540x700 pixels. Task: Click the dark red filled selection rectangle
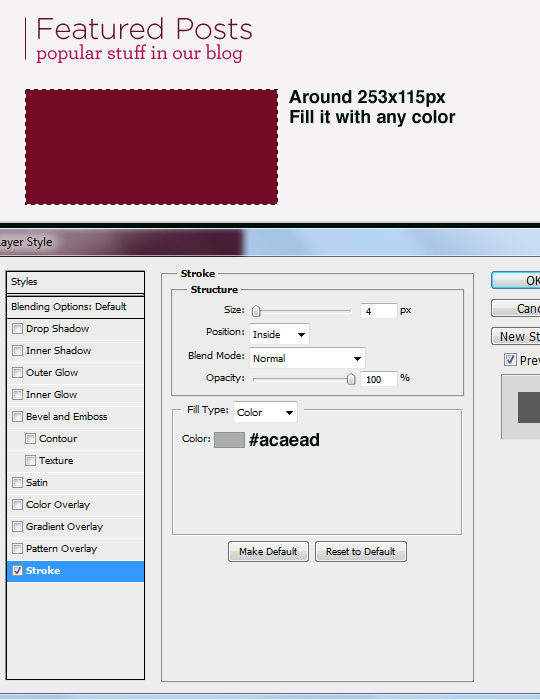click(x=151, y=147)
